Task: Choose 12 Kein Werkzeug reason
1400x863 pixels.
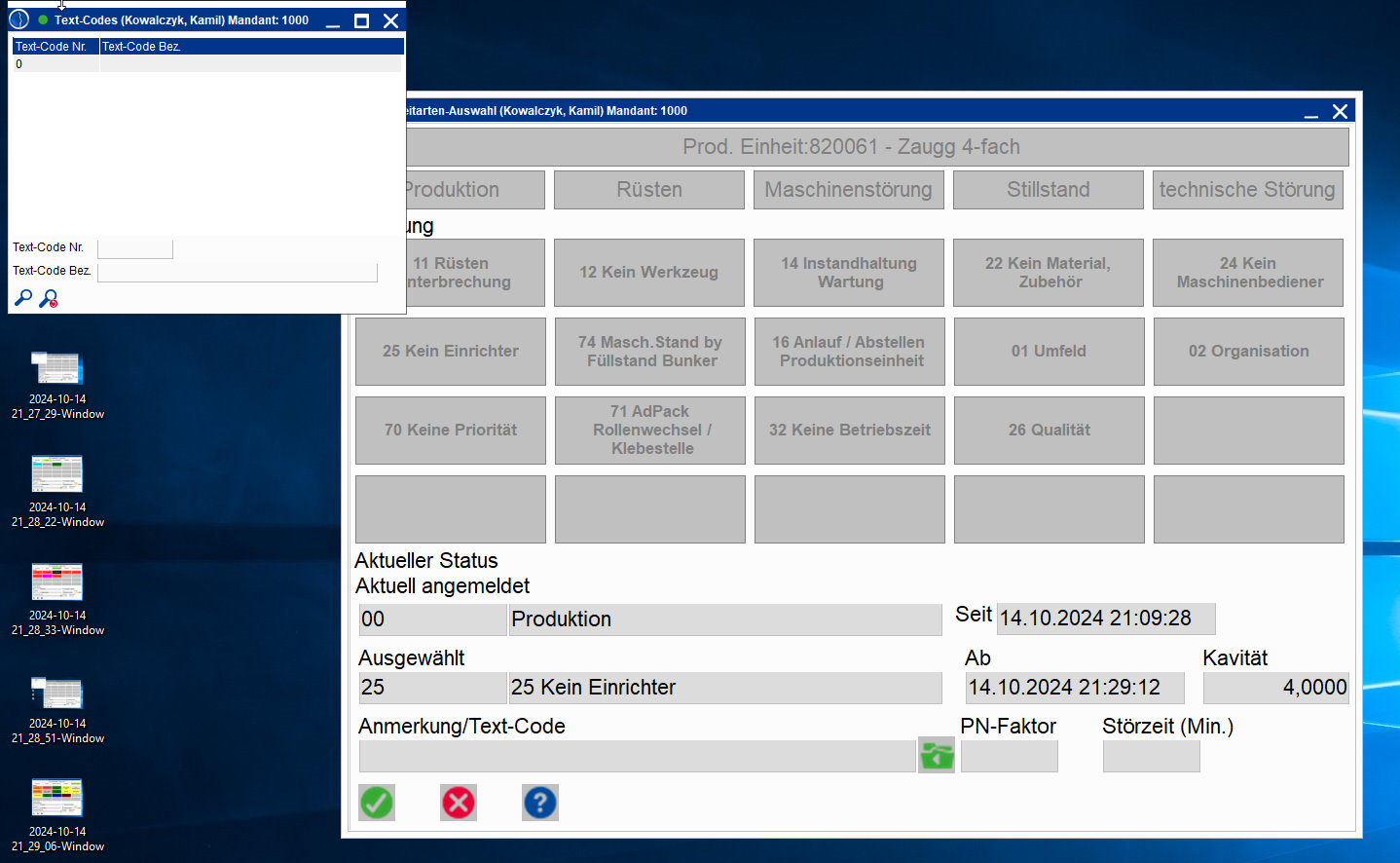Action: [x=649, y=273]
